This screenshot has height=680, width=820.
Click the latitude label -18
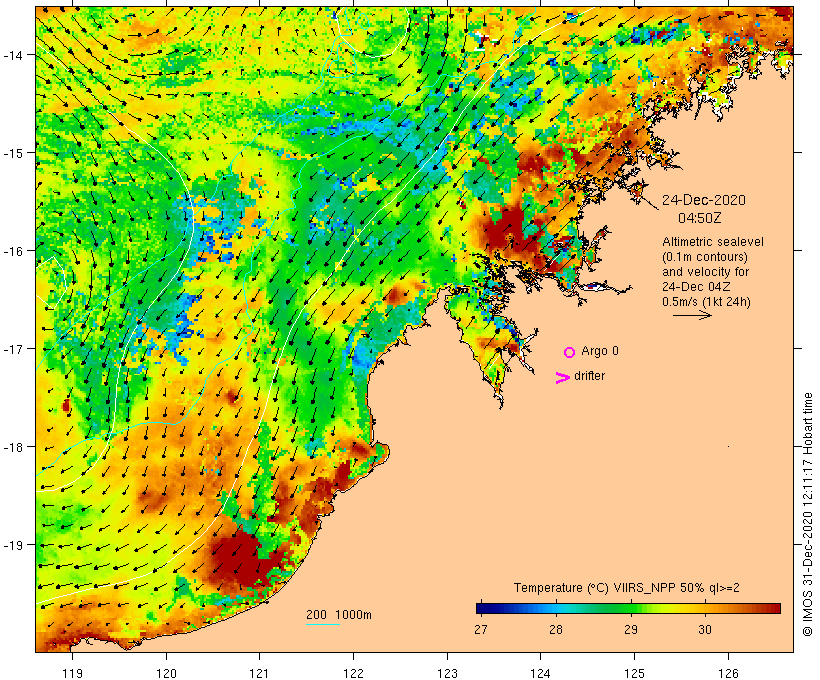(12, 447)
